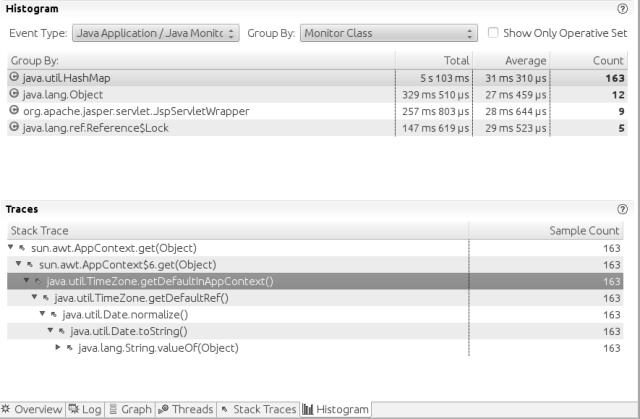Click the class icon beside java.util.HashMap

14,77
